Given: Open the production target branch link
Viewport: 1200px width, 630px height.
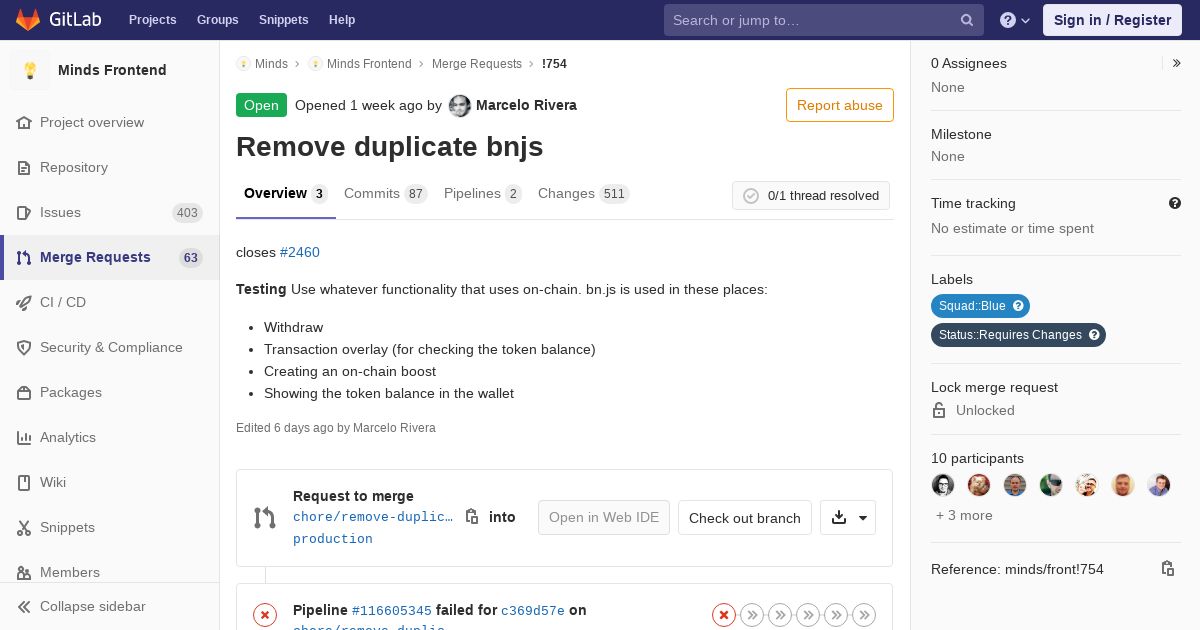Looking at the screenshot, I should tap(333, 539).
